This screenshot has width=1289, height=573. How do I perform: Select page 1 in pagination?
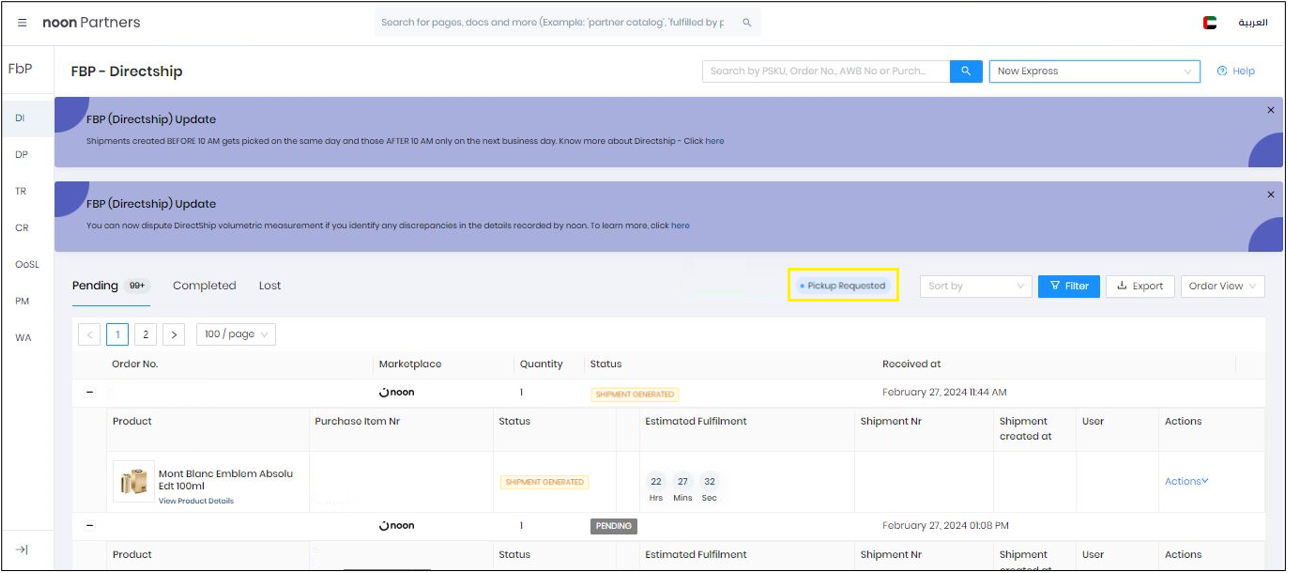coord(117,334)
